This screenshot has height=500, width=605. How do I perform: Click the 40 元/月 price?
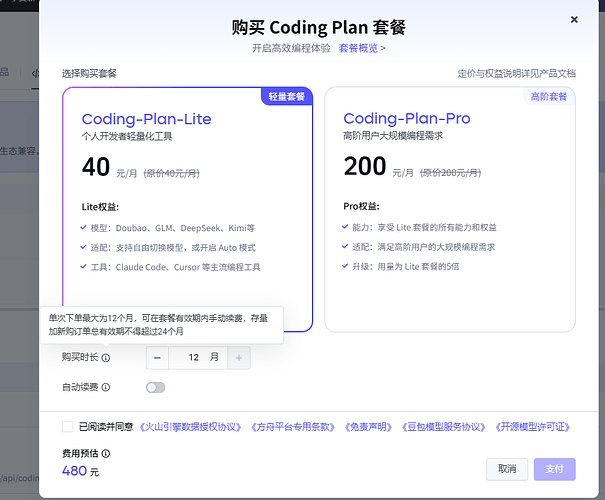(110, 168)
